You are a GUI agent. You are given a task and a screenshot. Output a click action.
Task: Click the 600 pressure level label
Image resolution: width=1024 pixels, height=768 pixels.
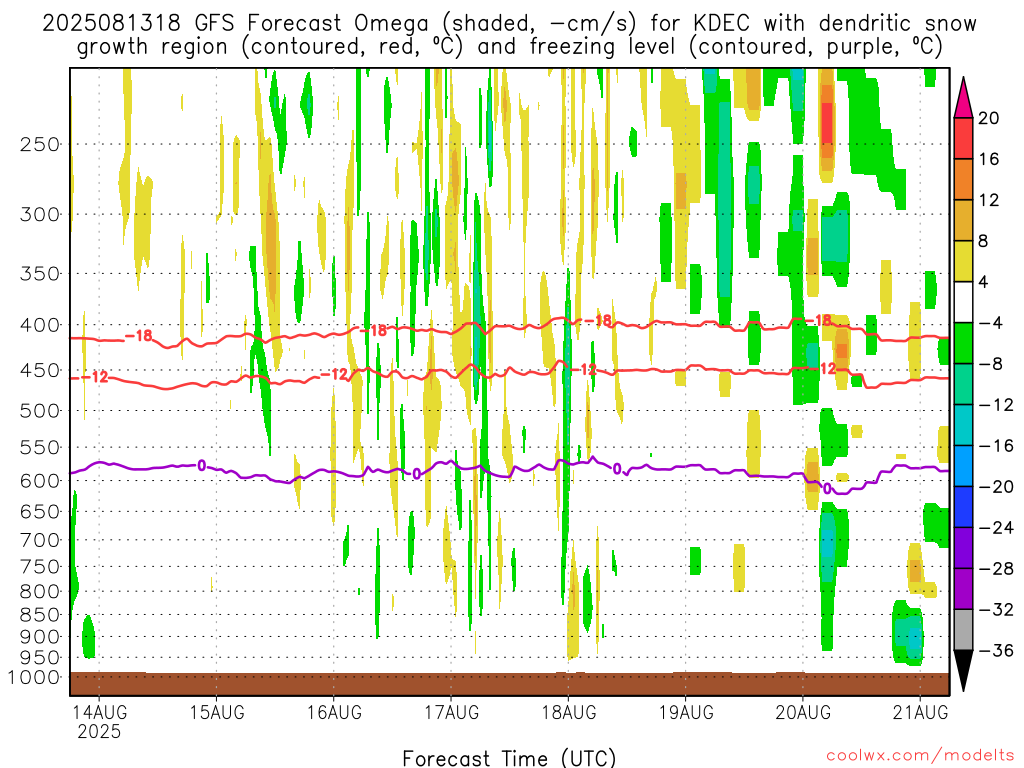coord(40,481)
